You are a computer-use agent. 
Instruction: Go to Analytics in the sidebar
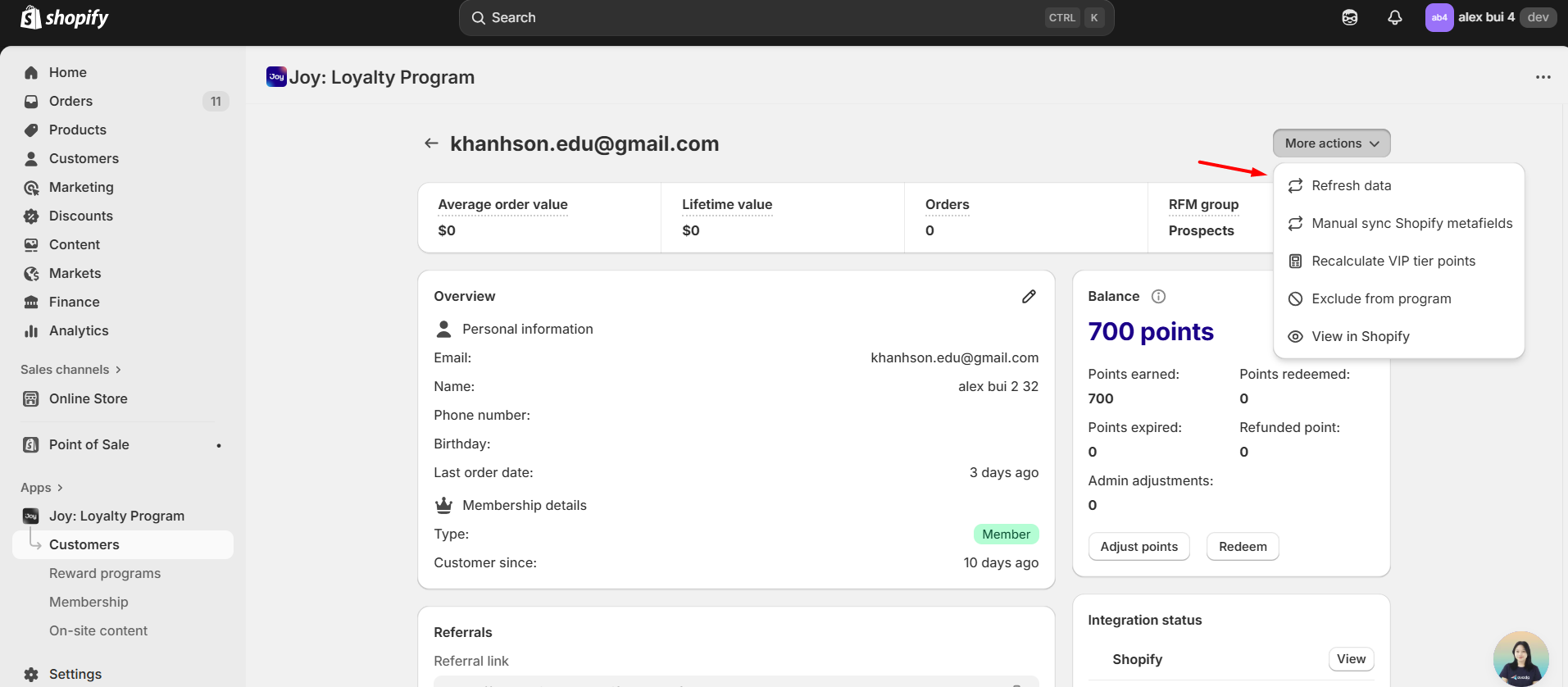click(x=79, y=330)
